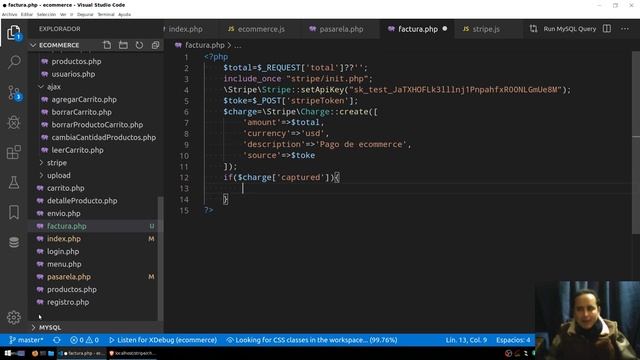Open the Selección menu
The image size is (640, 360).
click(46, 14)
